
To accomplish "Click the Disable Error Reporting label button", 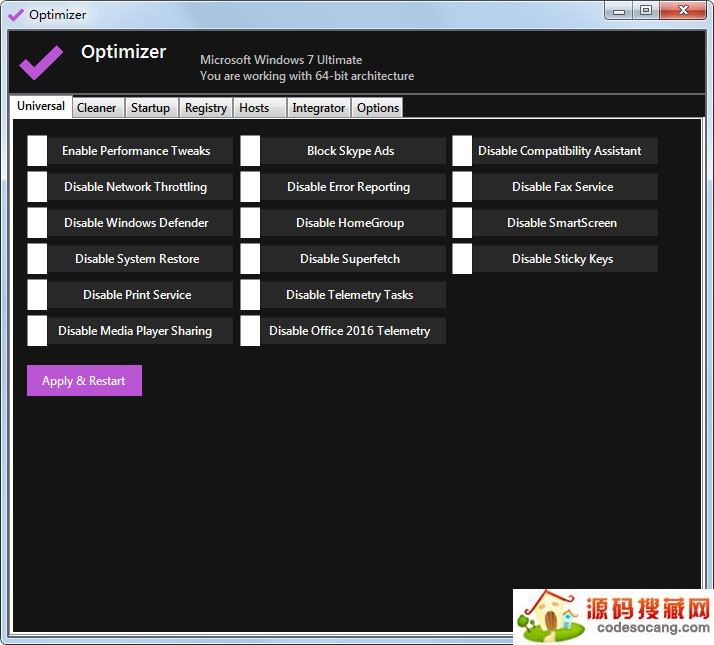I will [x=353, y=187].
